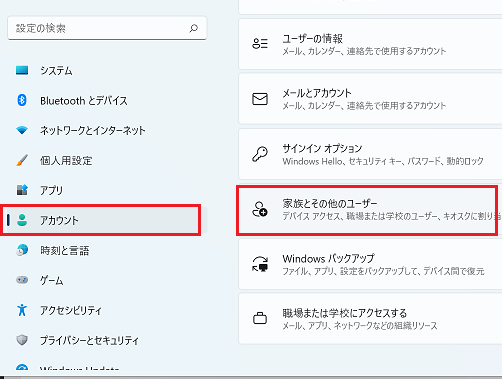Click the magnifier icon in search box

pos(194,28)
